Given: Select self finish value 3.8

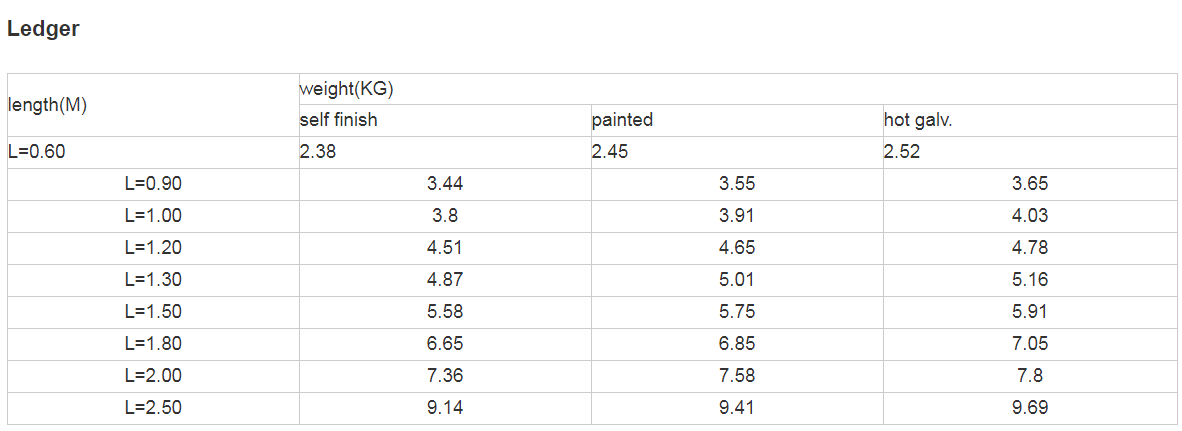Looking at the screenshot, I should tap(445, 216).
